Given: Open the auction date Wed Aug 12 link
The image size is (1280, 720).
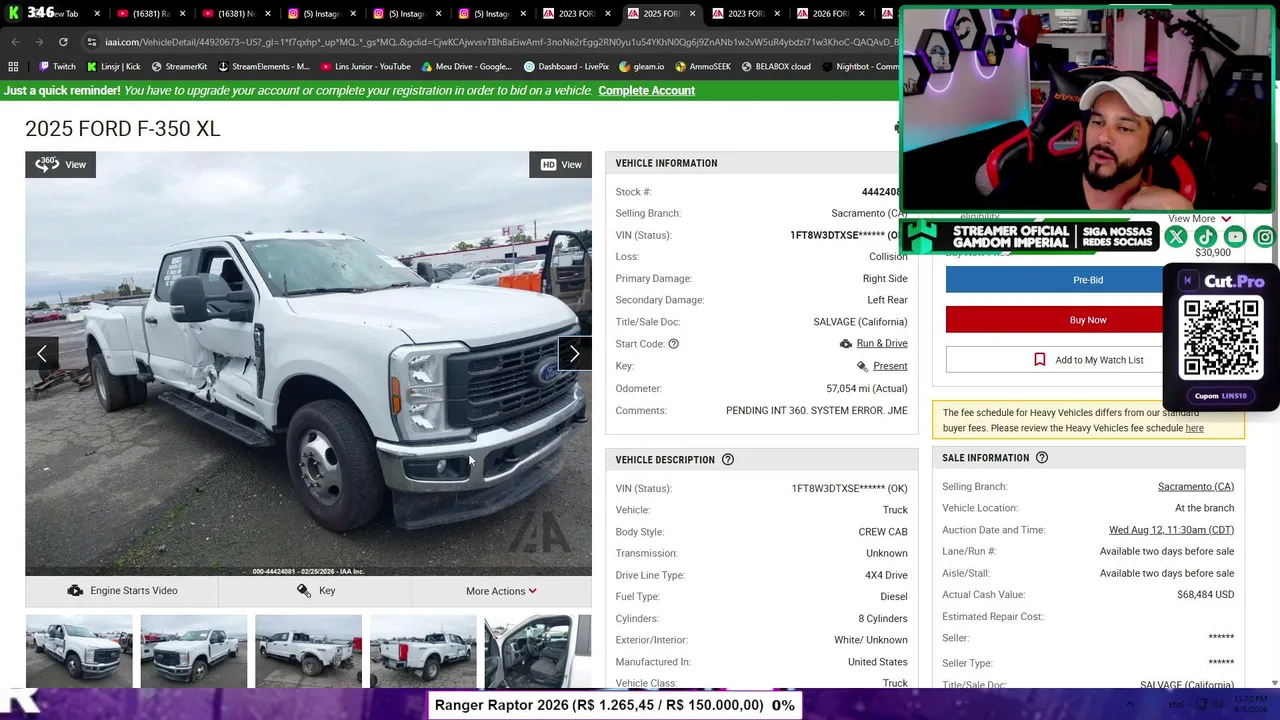Looking at the screenshot, I should [1171, 530].
